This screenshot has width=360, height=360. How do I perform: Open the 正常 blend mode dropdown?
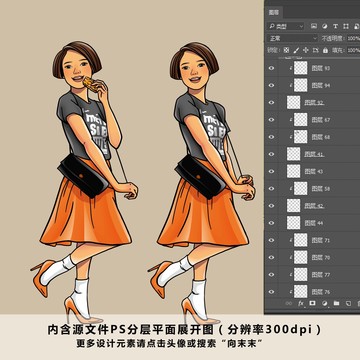tap(292, 38)
